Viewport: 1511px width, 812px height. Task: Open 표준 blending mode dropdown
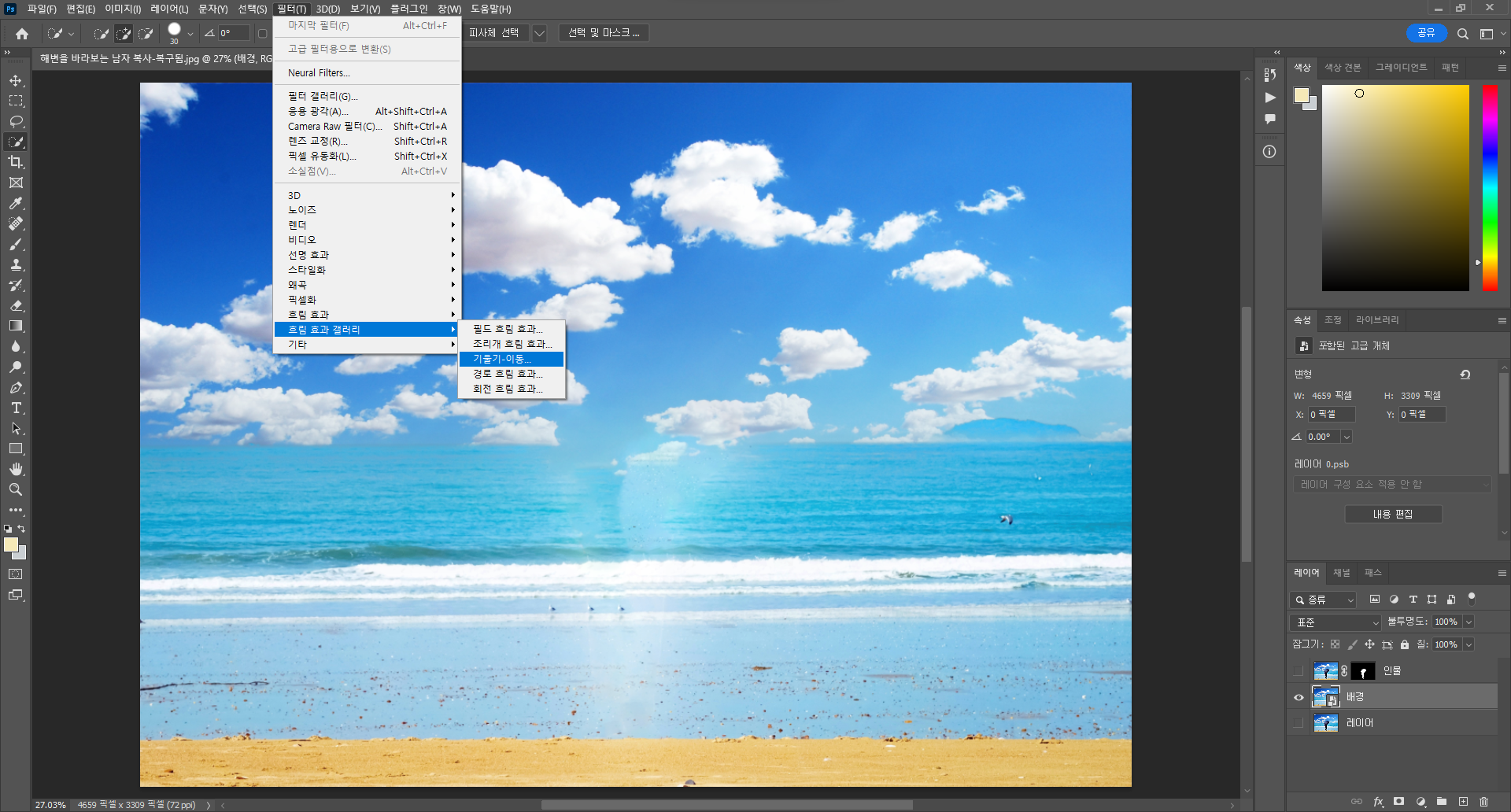[x=1336, y=622]
